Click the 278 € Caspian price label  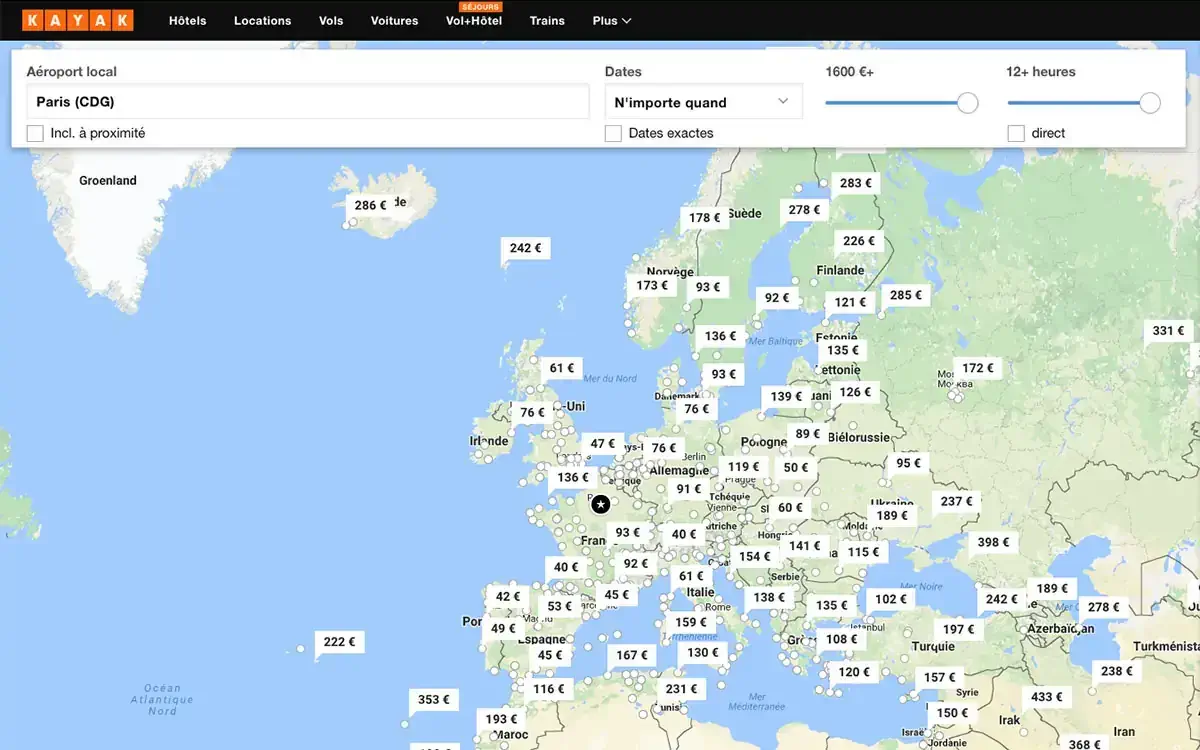click(1104, 607)
